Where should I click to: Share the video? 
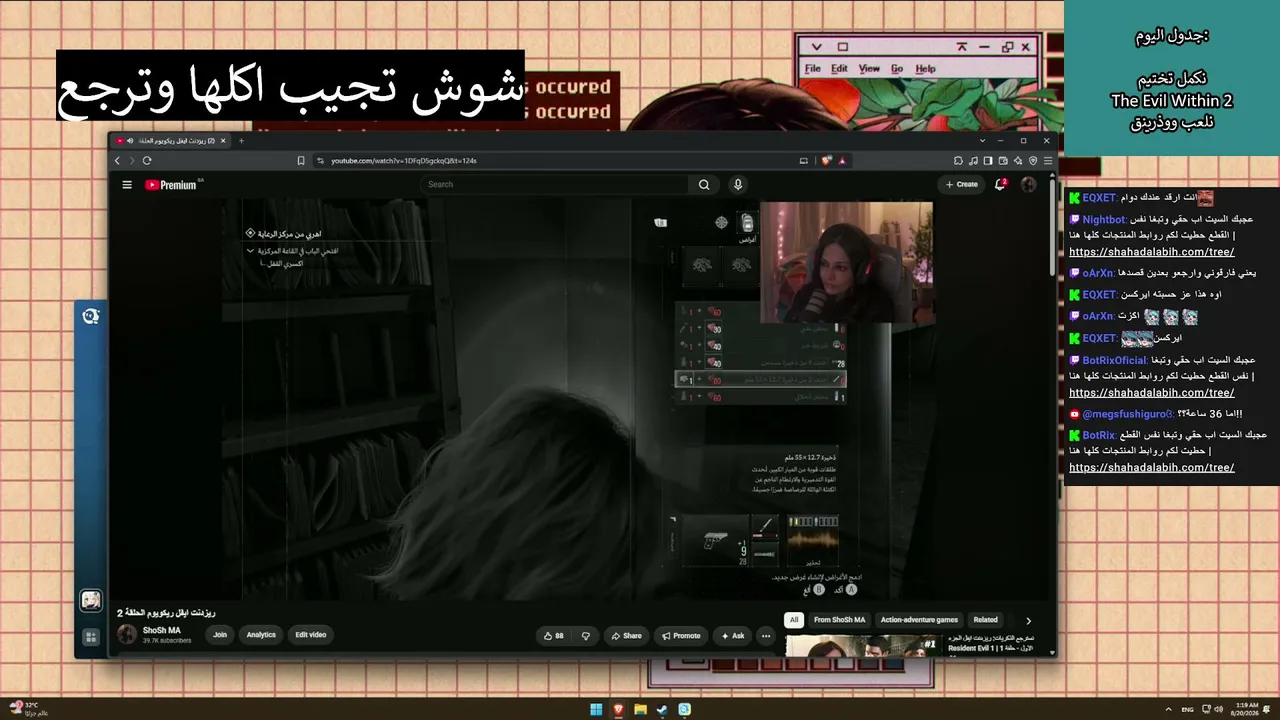(x=627, y=636)
